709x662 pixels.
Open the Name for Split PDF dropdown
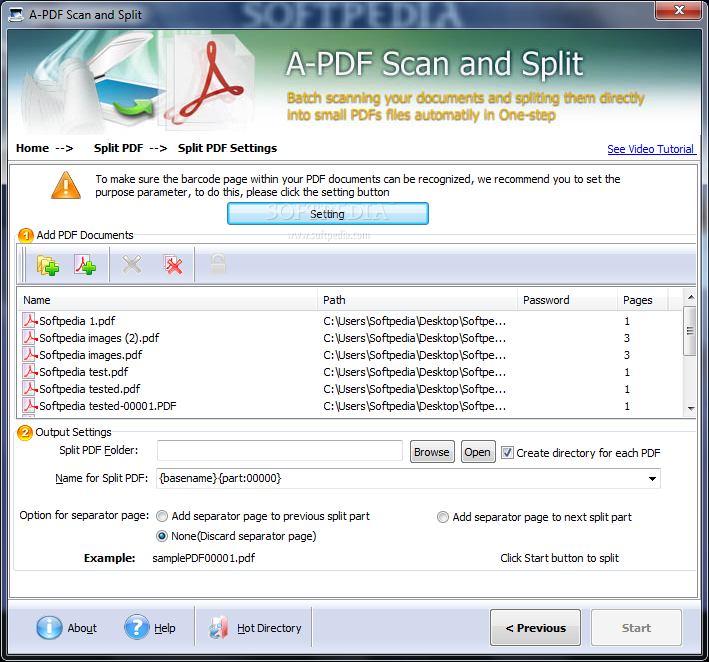point(652,478)
